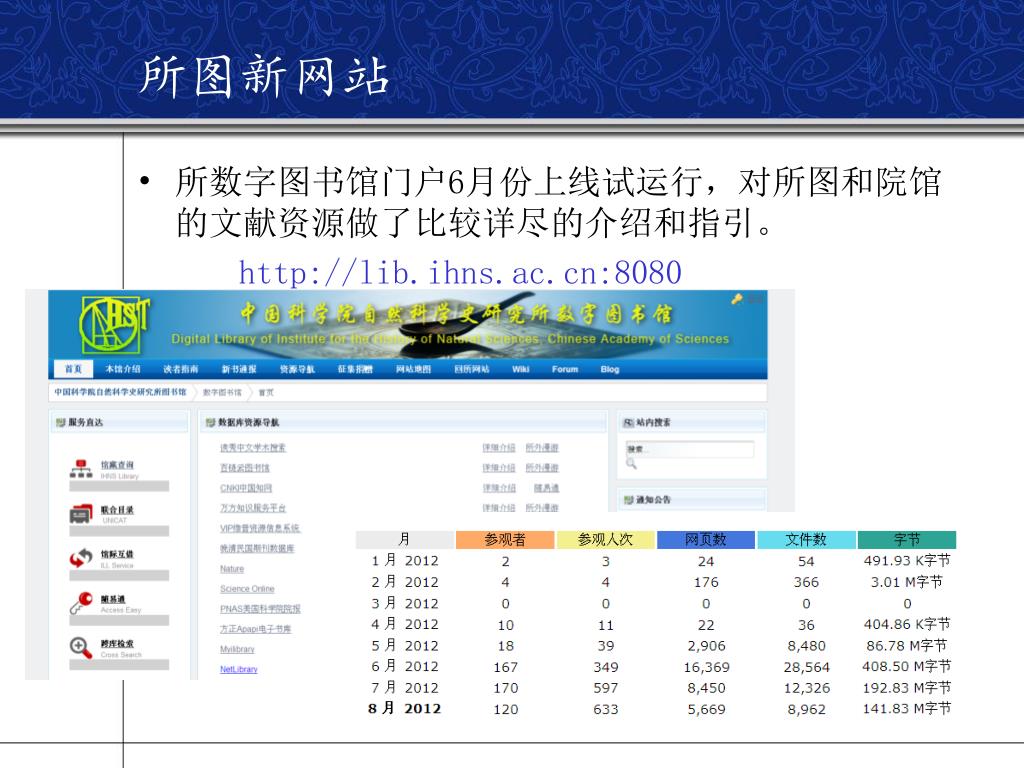1024x768 pixels.
Task: Open the Forum menu item
Action: [565, 369]
